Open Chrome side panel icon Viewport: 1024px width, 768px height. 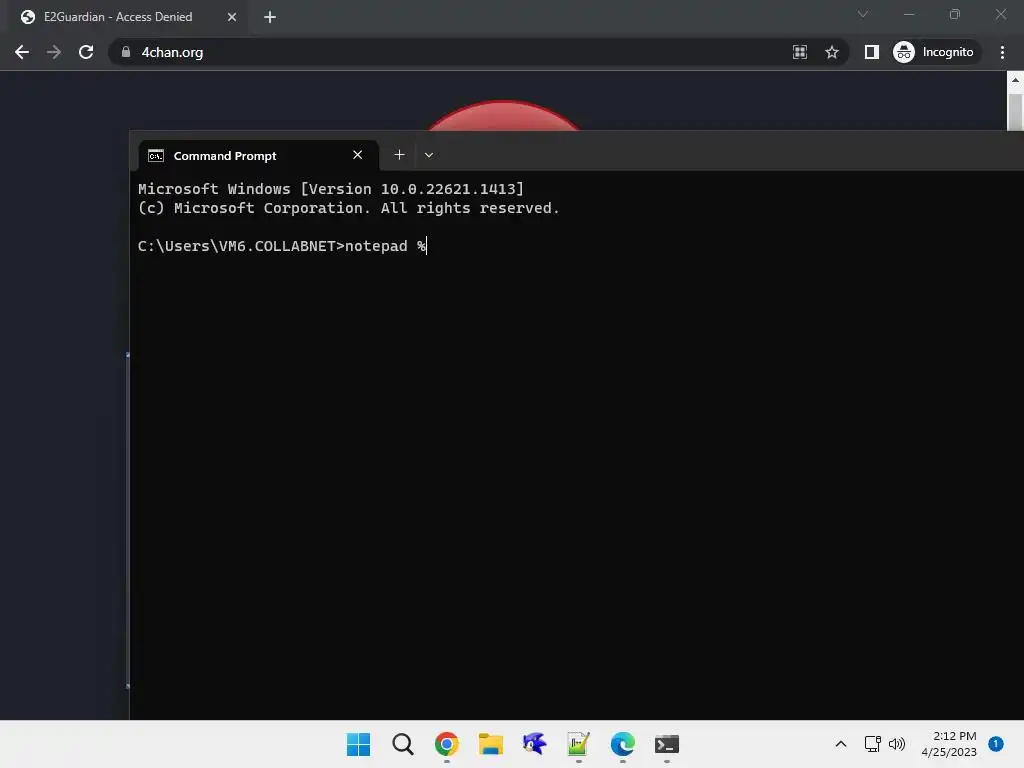click(872, 52)
